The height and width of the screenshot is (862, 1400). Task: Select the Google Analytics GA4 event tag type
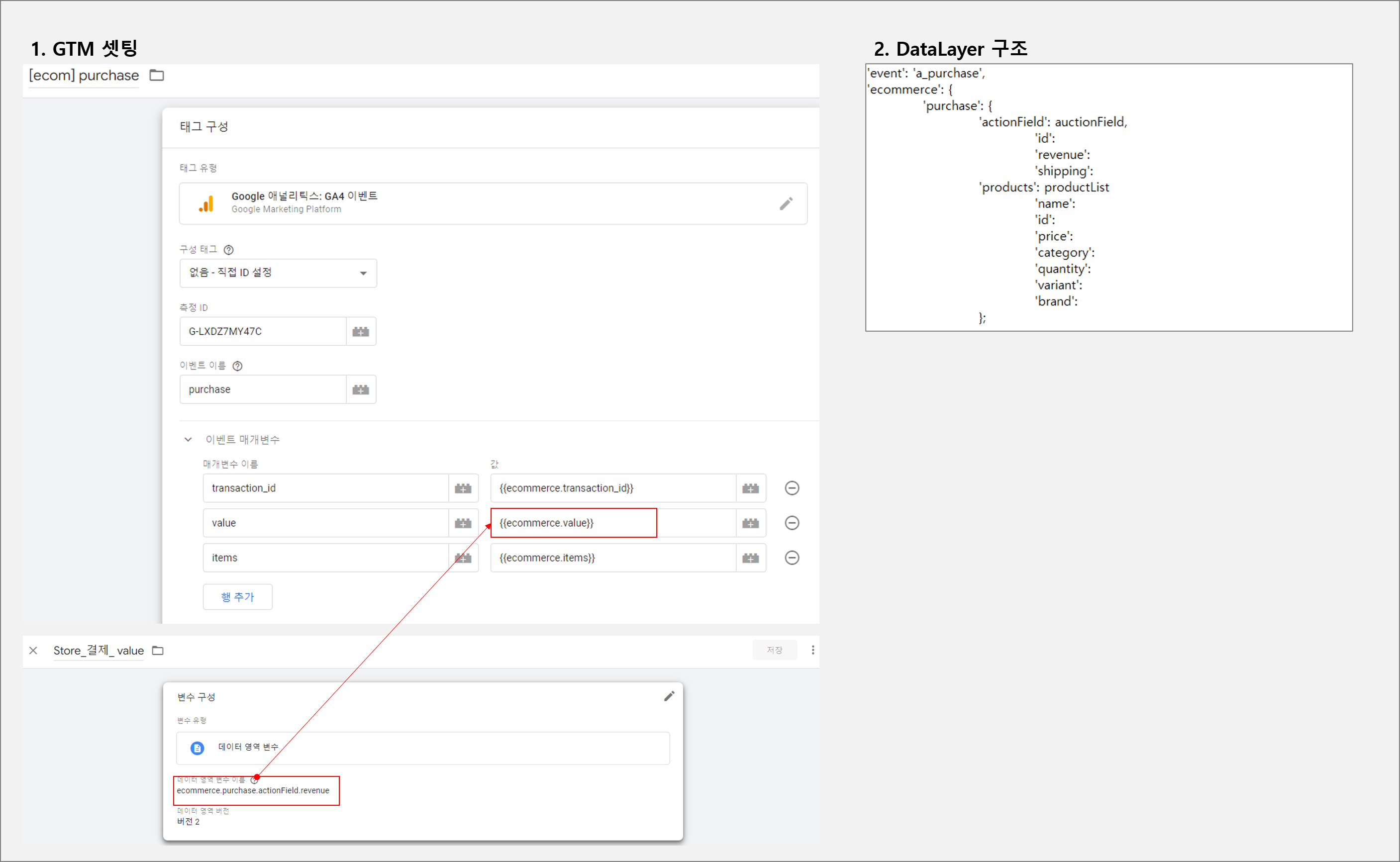[x=493, y=203]
